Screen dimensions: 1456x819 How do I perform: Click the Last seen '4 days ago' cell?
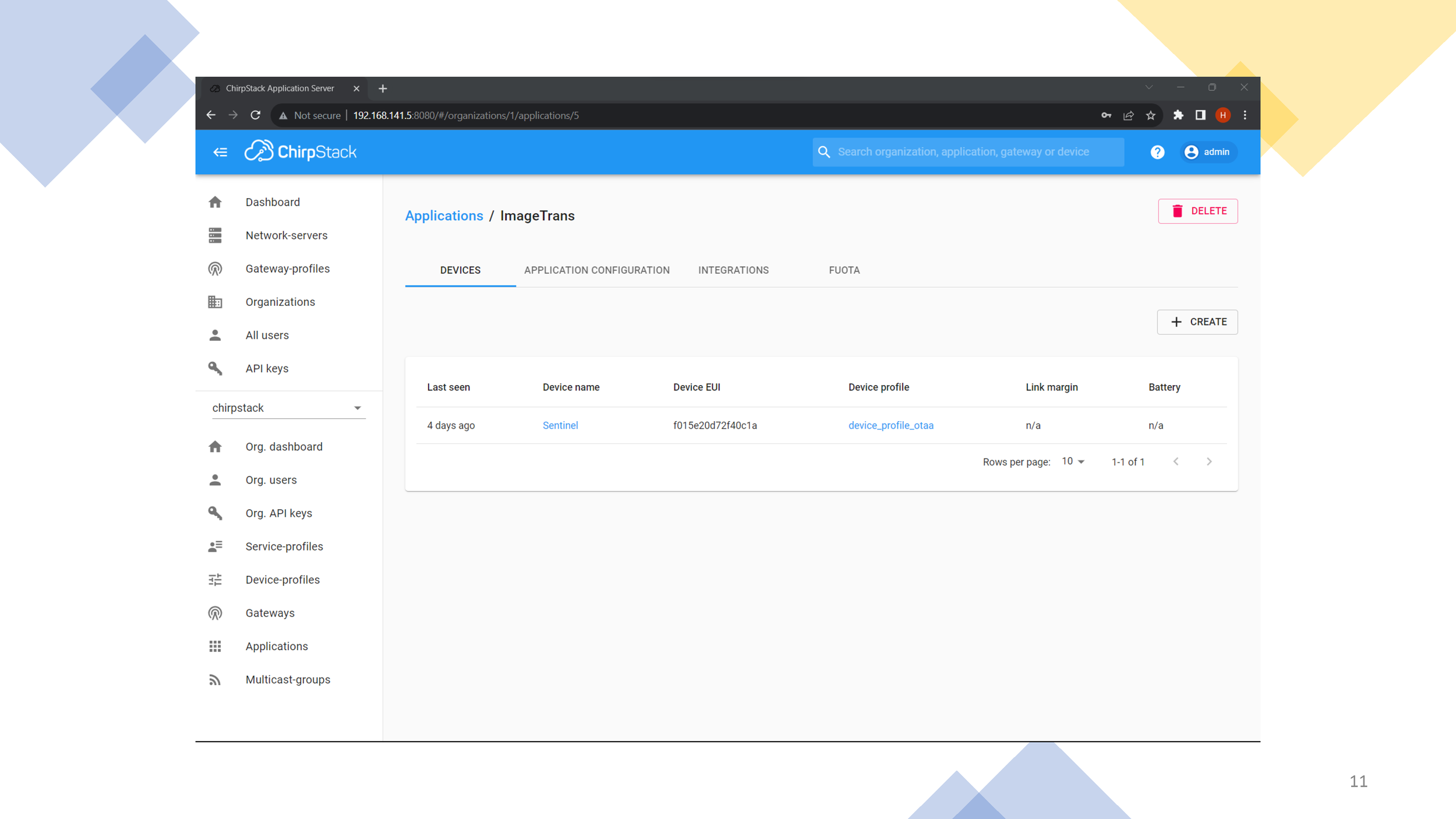pos(451,425)
